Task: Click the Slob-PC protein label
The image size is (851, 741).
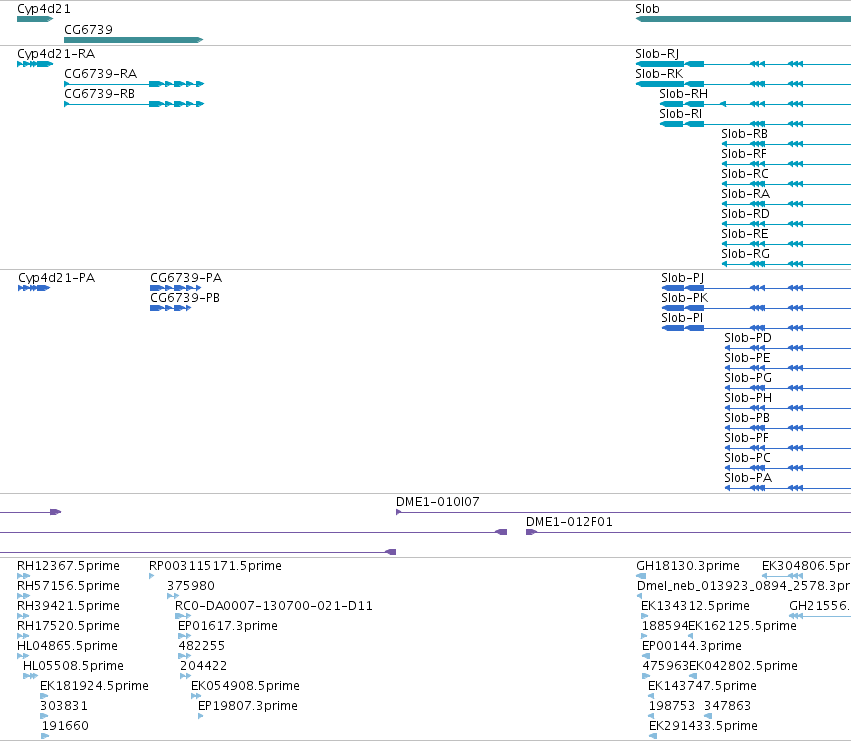Action: click(747, 459)
